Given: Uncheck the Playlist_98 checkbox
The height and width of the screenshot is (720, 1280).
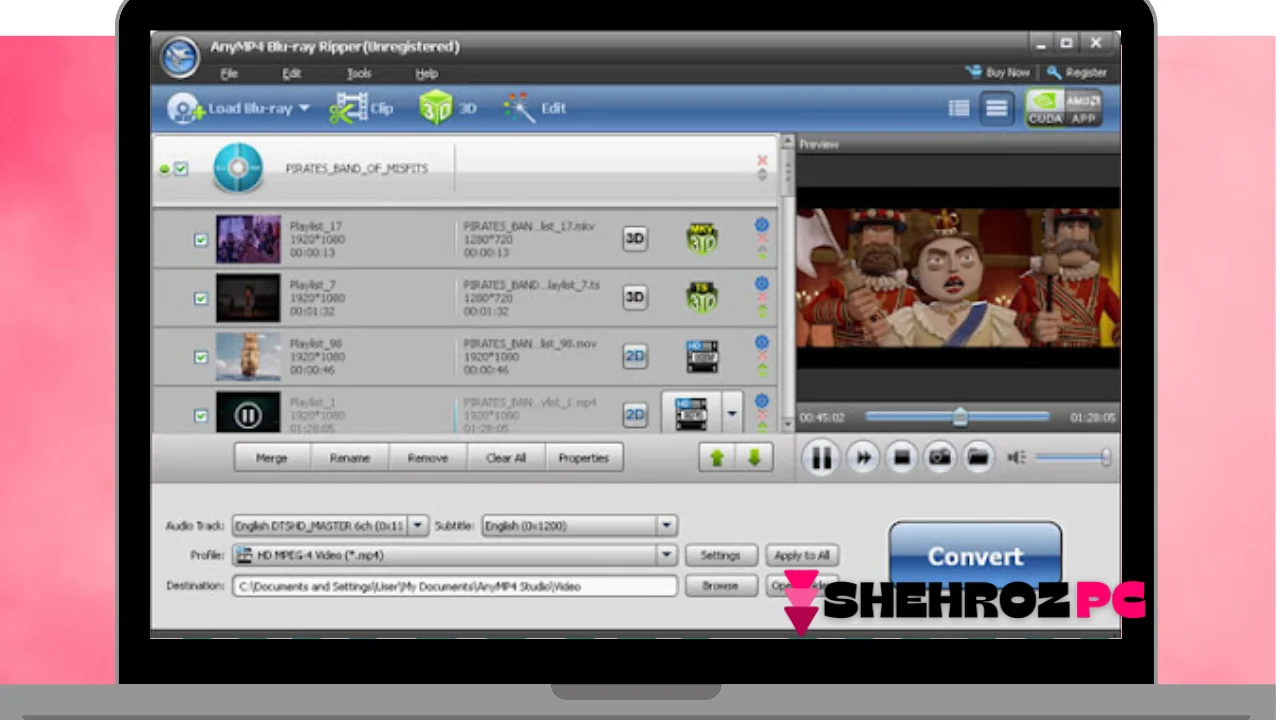Looking at the screenshot, I should tap(201, 357).
